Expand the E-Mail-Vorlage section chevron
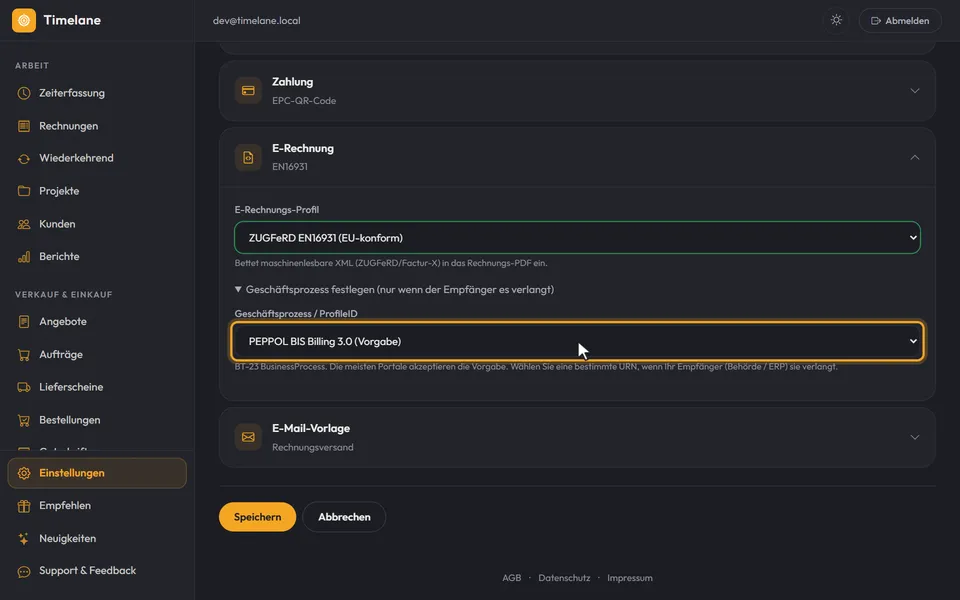 (x=914, y=437)
